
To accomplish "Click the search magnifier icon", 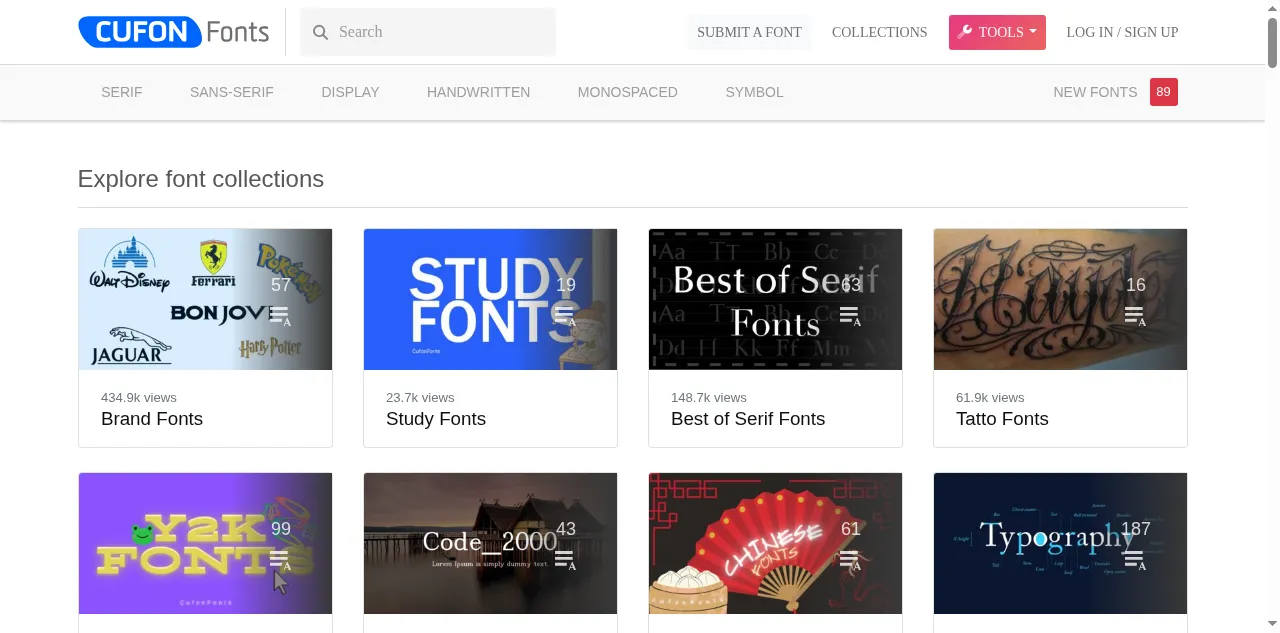I will 320,32.
